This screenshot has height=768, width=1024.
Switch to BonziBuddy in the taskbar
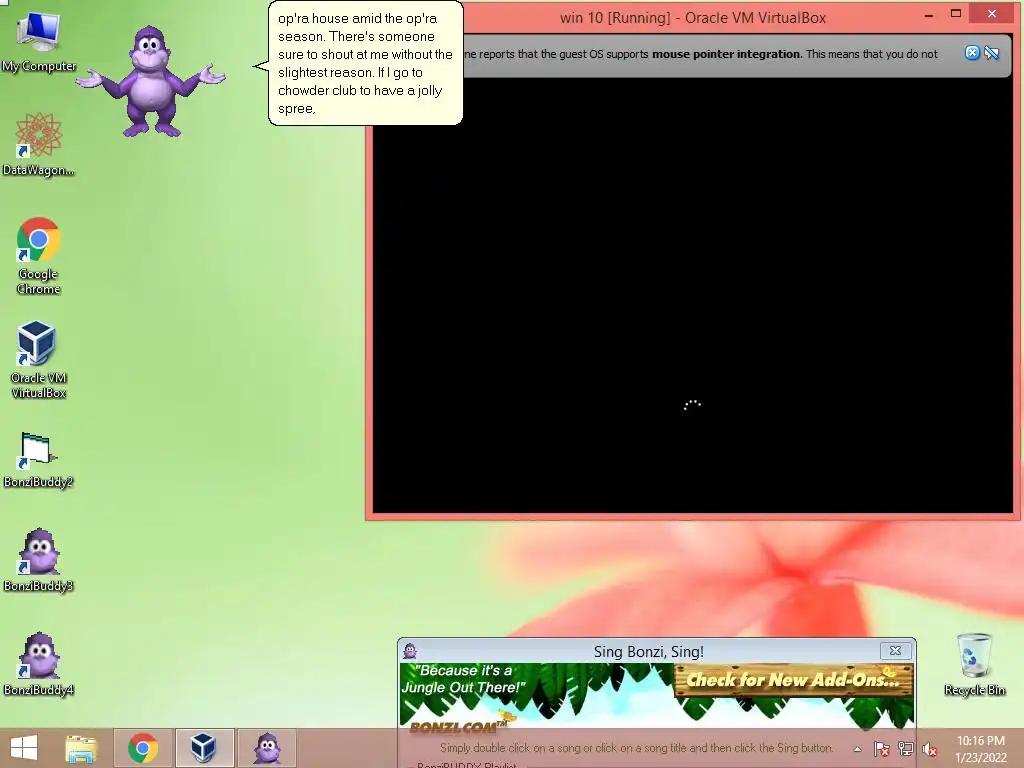click(266, 748)
